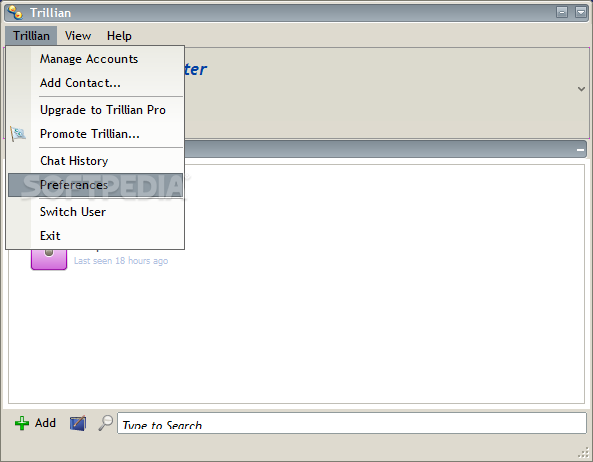Screen dimensions: 593x462
Task: Open the View menu
Action: 78,36
